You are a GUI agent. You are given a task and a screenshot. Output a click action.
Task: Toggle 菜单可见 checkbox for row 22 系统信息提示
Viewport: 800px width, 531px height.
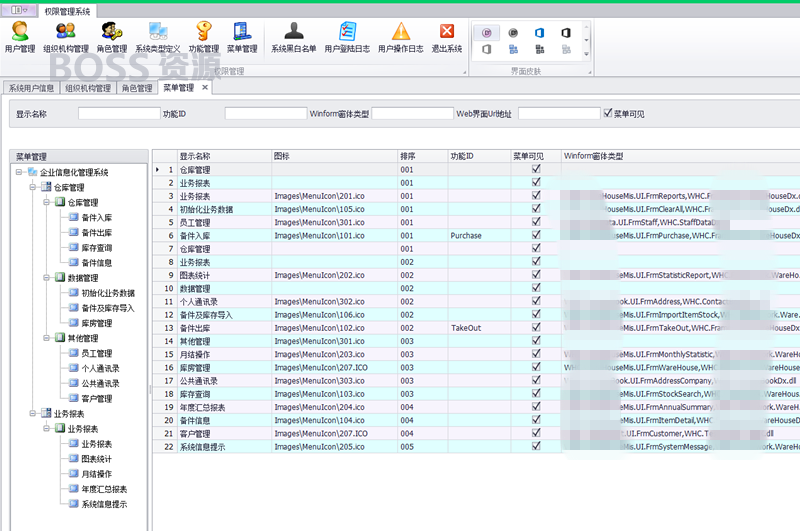pyautogui.click(x=536, y=446)
